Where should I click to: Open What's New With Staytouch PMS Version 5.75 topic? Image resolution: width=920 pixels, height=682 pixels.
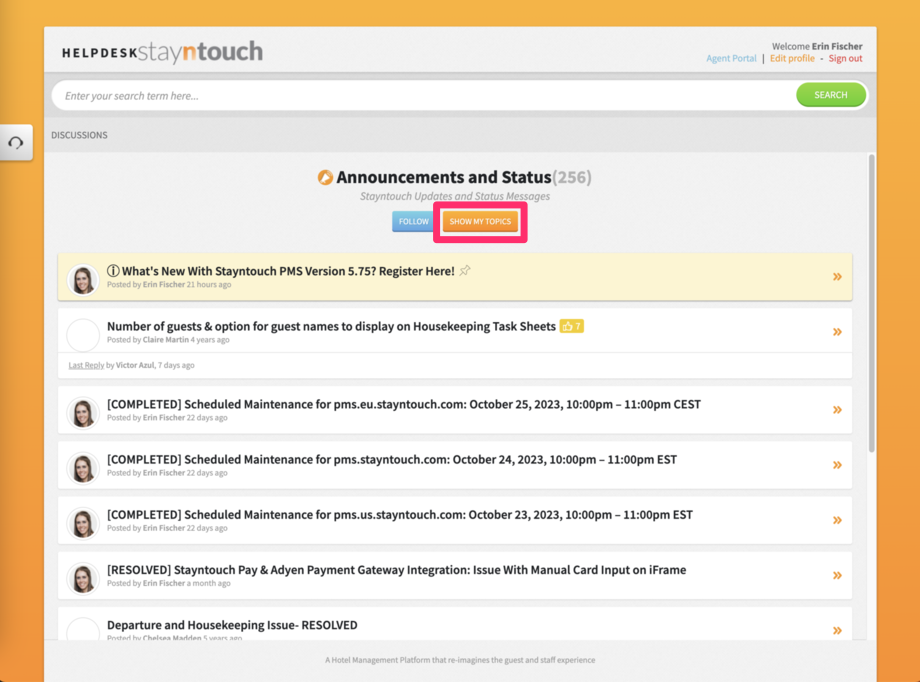(x=288, y=271)
